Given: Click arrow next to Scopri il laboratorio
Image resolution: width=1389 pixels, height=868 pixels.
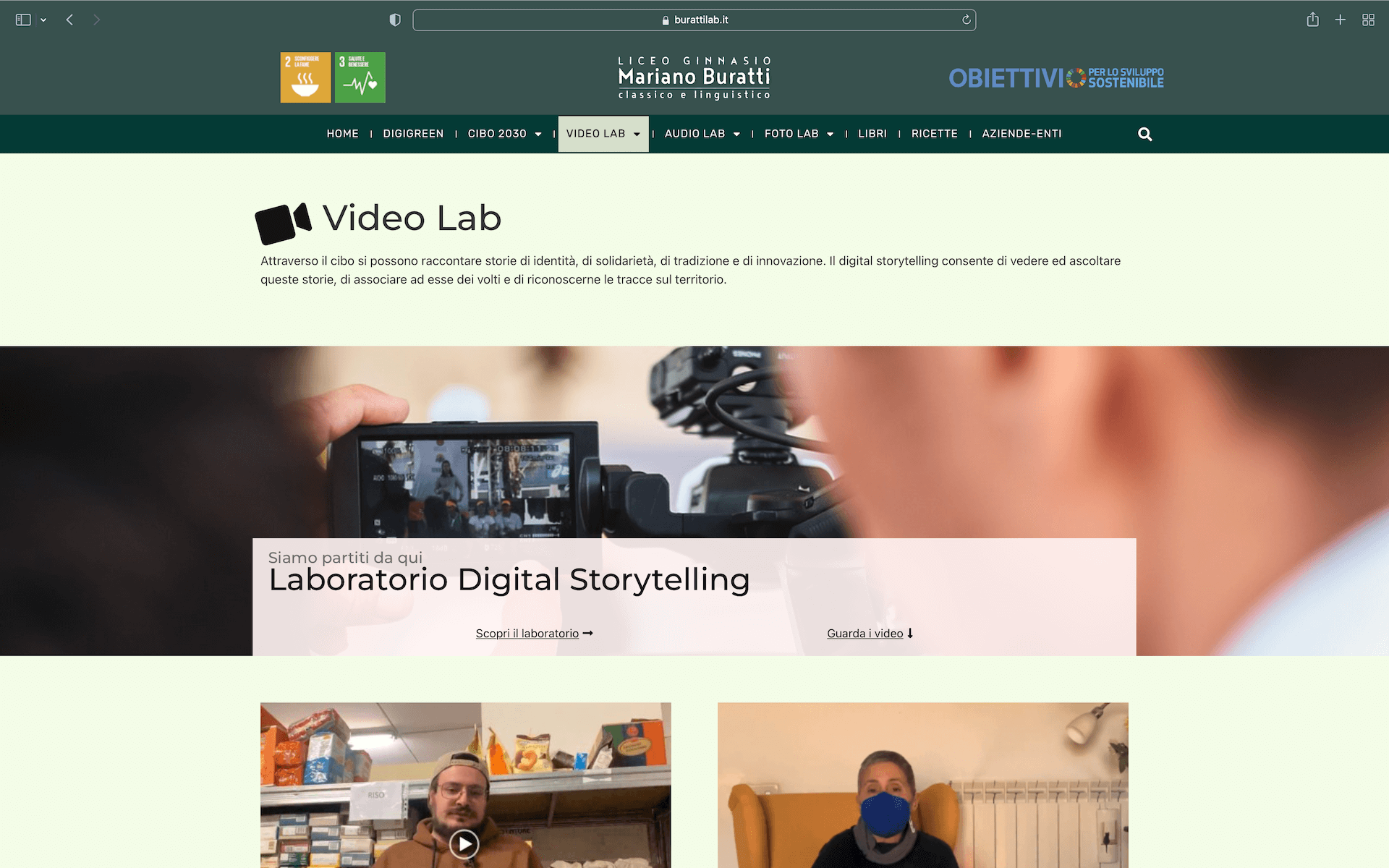Looking at the screenshot, I should 588,634.
